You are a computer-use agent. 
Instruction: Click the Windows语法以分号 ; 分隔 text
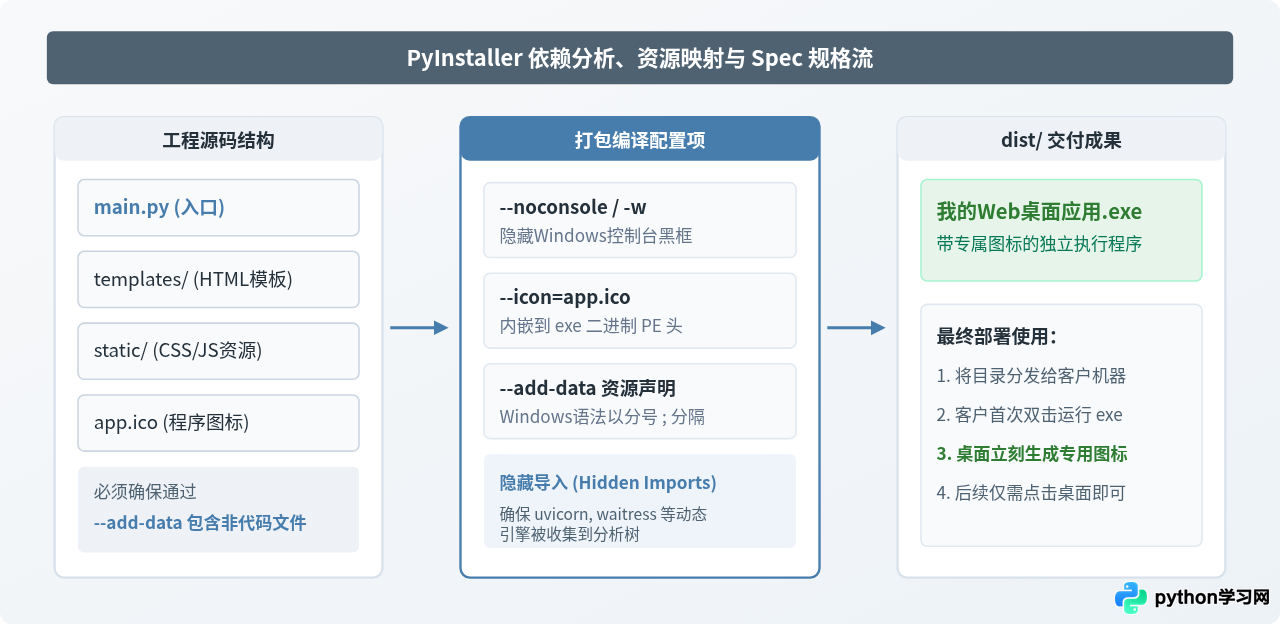pos(602,417)
